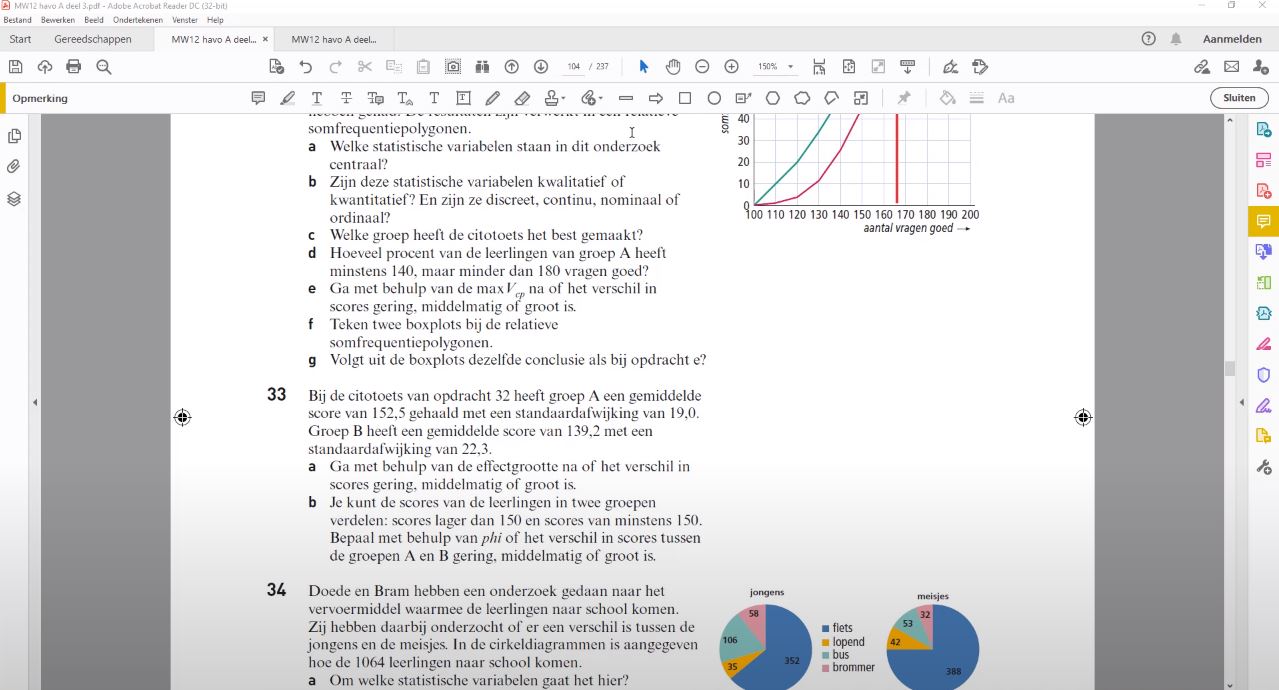Draw a cloud shape

click(802, 98)
